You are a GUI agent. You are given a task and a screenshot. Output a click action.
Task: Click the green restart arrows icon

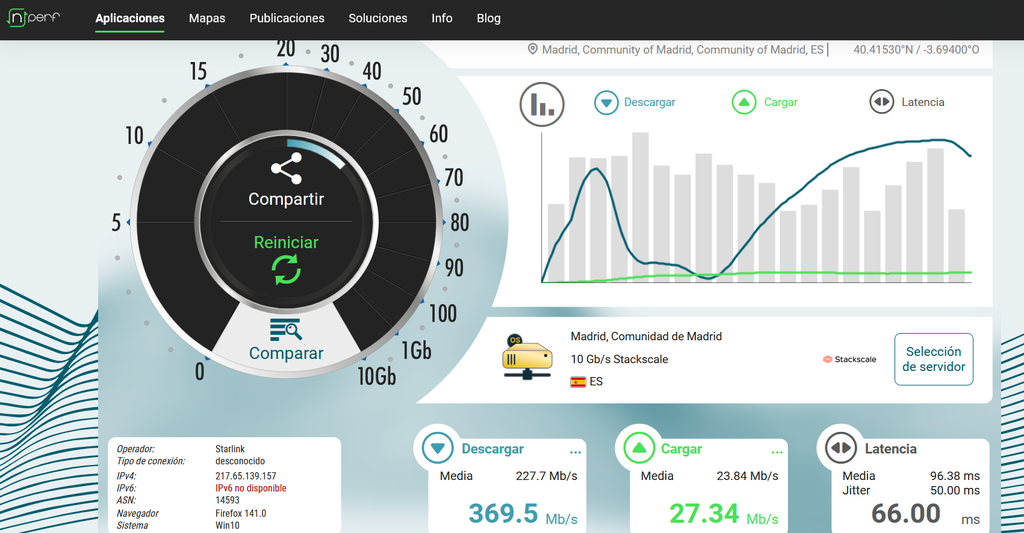point(286,268)
